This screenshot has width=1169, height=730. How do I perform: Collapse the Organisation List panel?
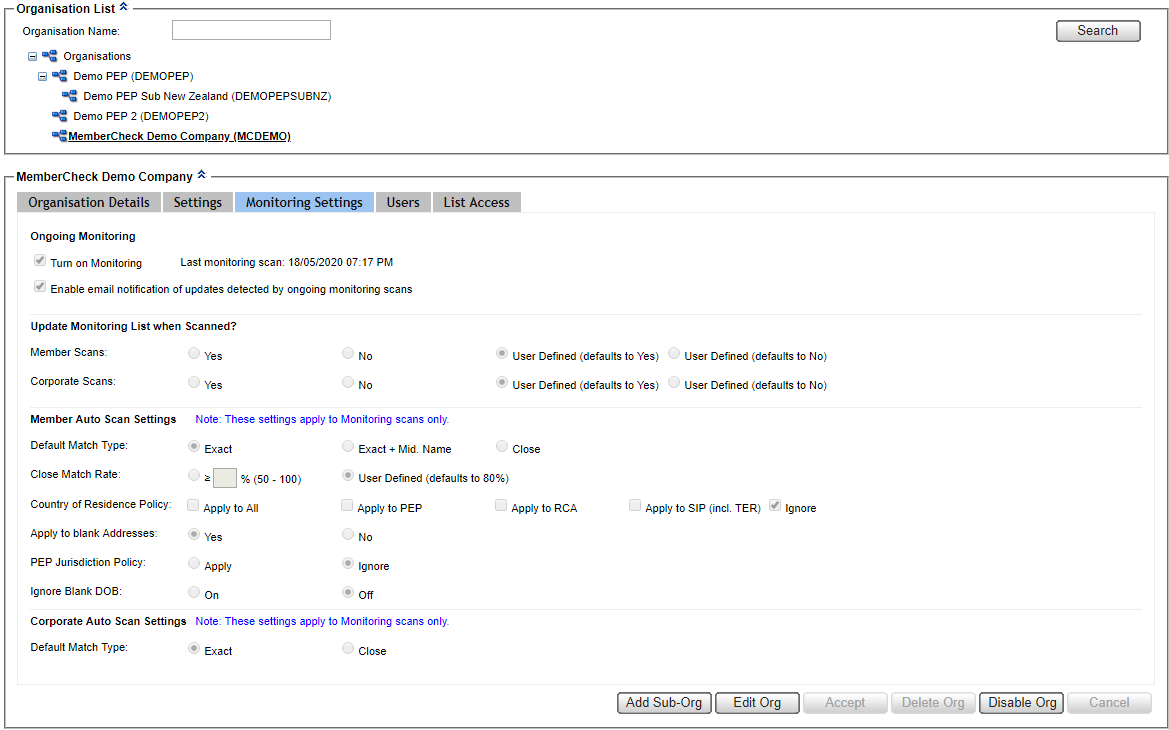[124, 7]
